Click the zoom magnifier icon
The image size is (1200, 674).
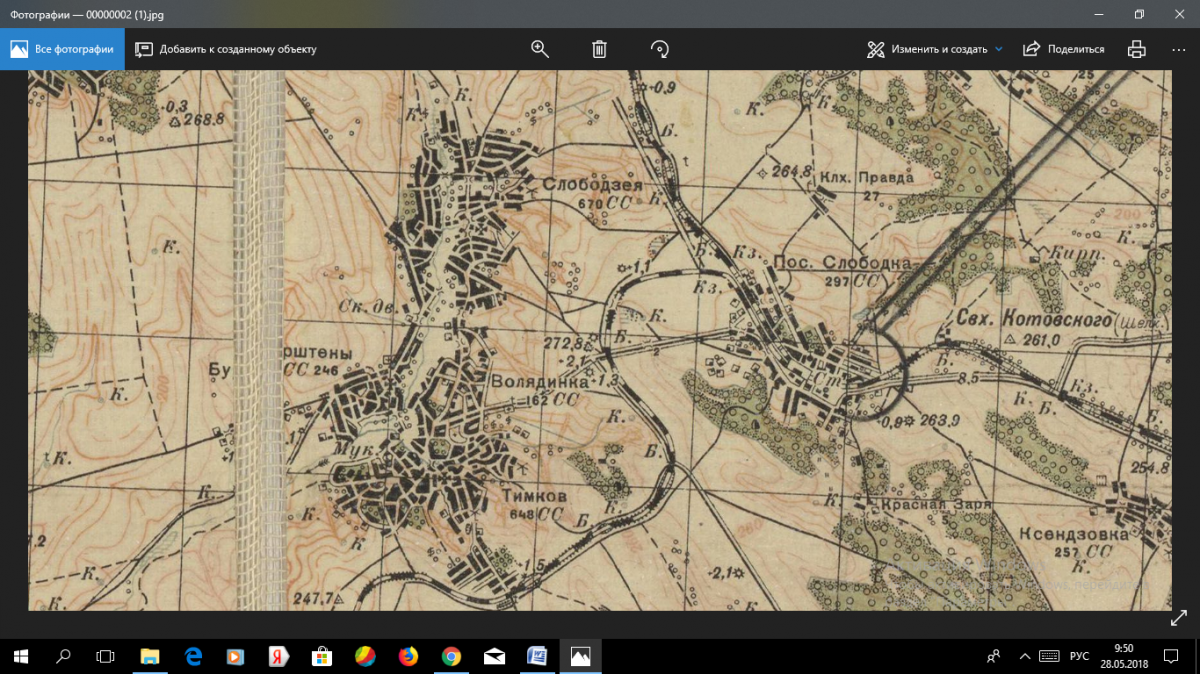(x=540, y=49)
